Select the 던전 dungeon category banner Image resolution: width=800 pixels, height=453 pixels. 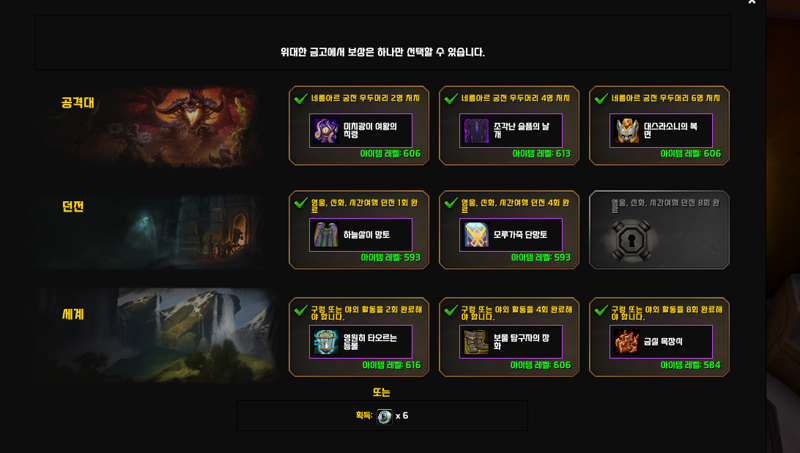pos(151,231)
